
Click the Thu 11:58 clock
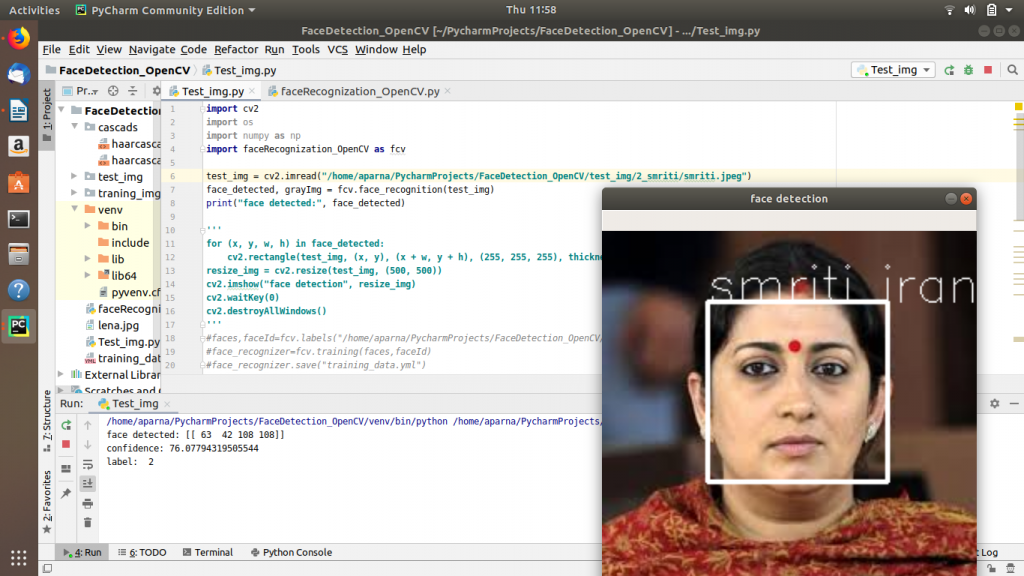coord(531,10)
